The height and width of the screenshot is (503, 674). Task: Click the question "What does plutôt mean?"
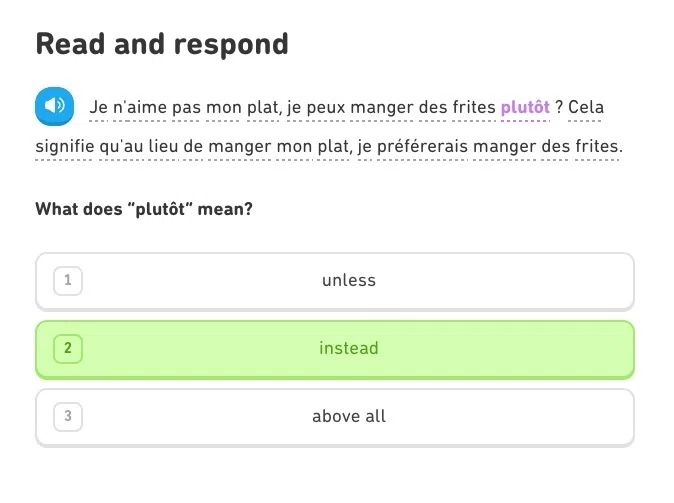coord(144,209)
